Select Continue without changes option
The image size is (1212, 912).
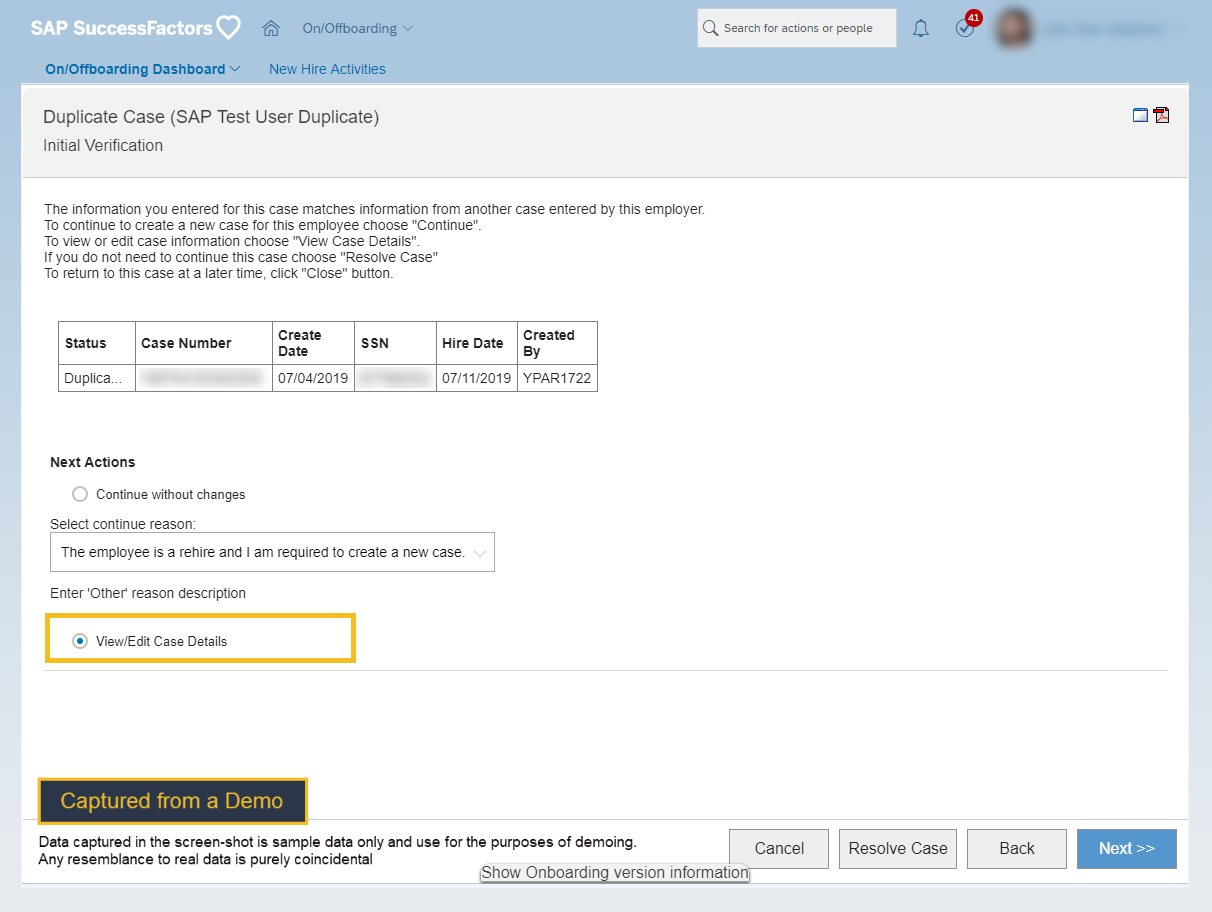[80, 494]
